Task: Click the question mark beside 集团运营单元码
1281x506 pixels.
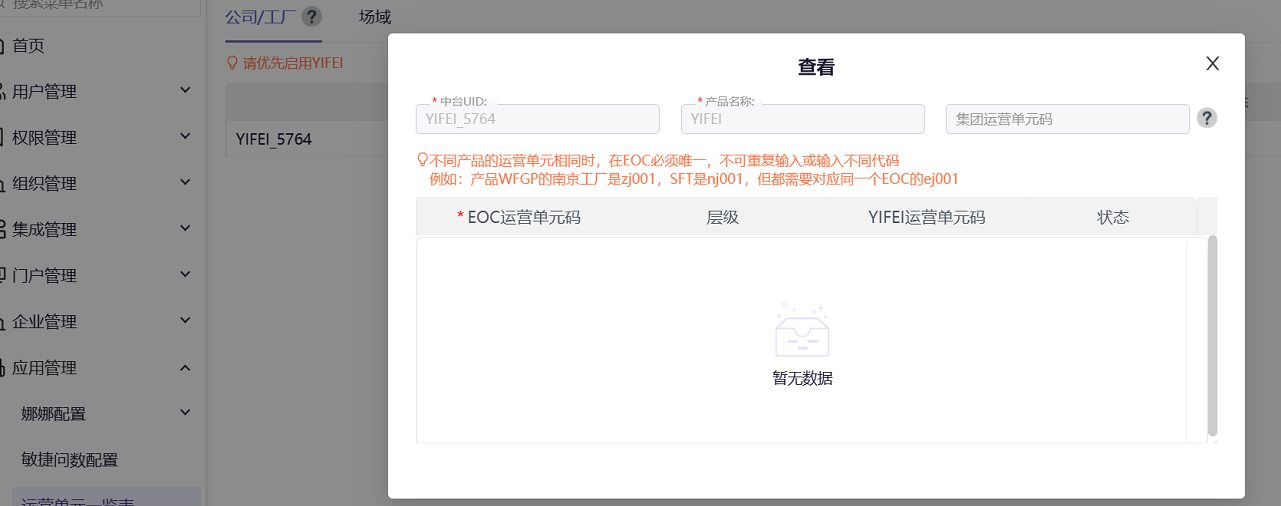Action: (x=1207, y=118)
